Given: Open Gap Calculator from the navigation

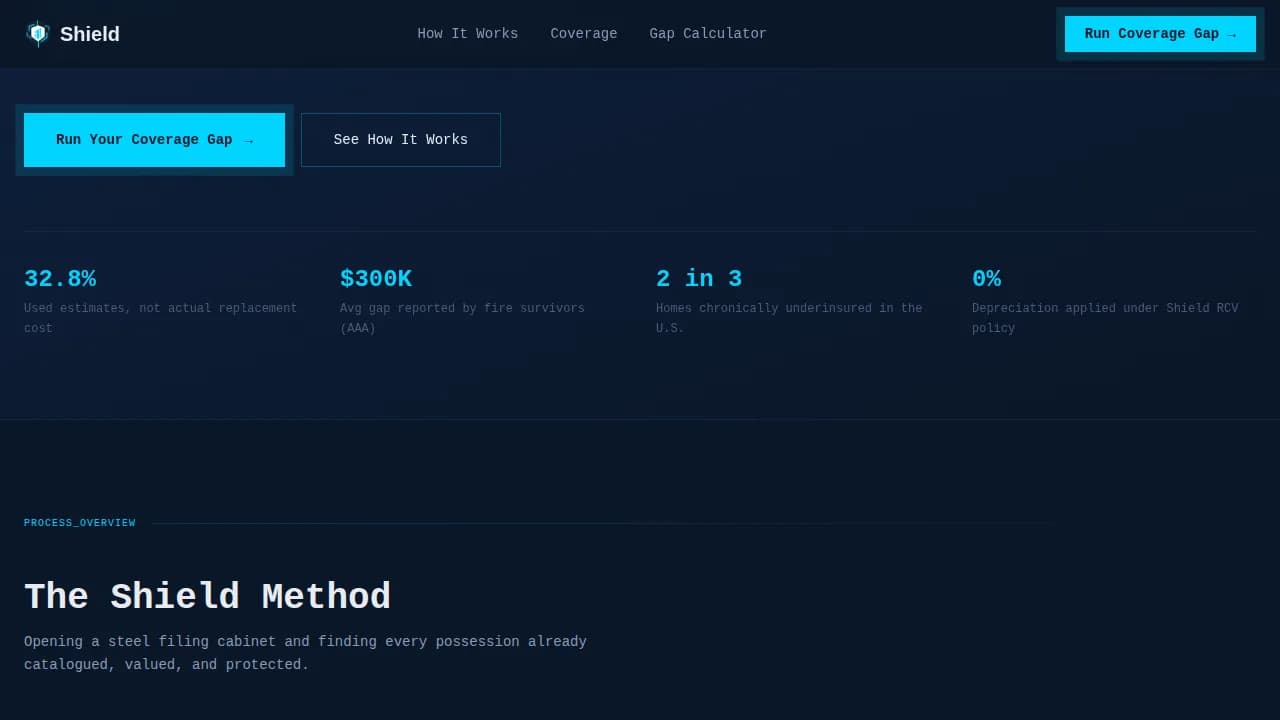Looking at the screenshot, I should point(707,34).
